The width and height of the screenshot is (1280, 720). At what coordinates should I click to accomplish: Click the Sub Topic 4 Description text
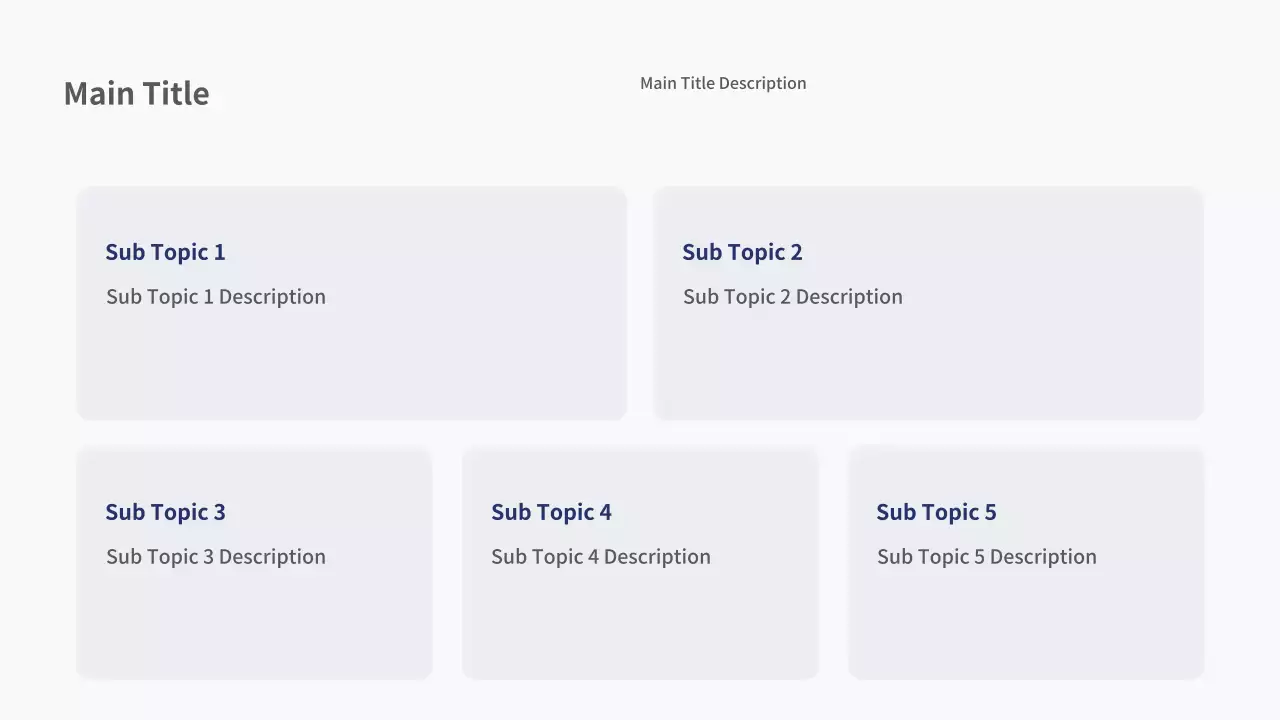[x=600, y=557]
